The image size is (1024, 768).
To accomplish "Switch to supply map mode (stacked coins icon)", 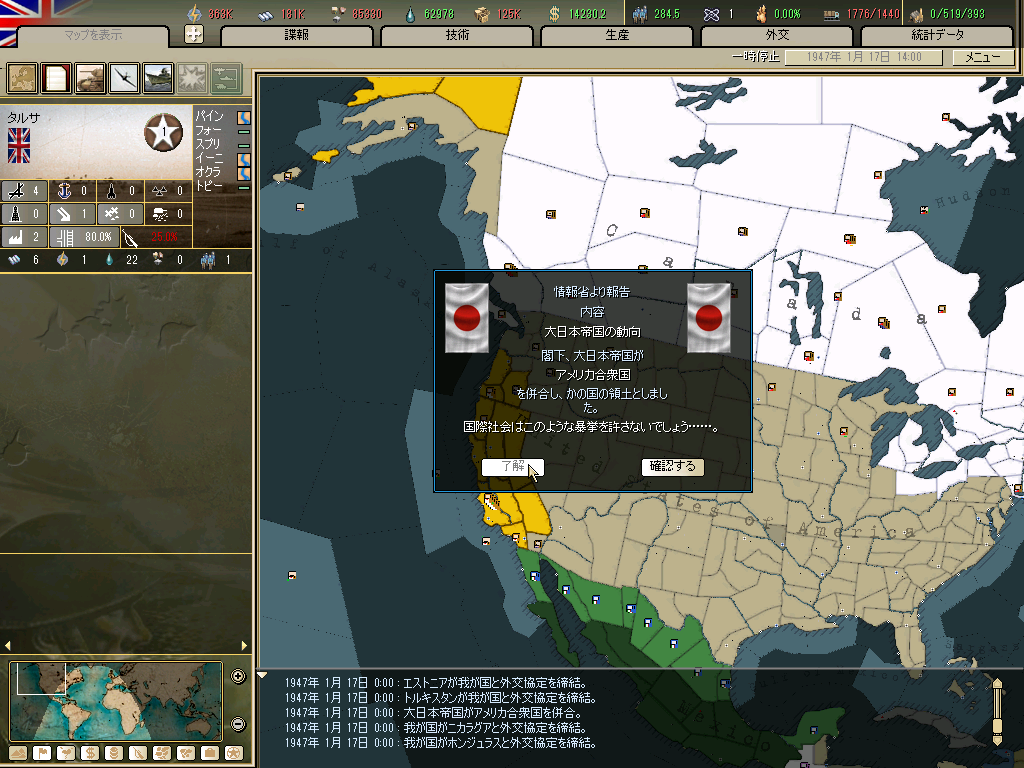I will point(114,753).
